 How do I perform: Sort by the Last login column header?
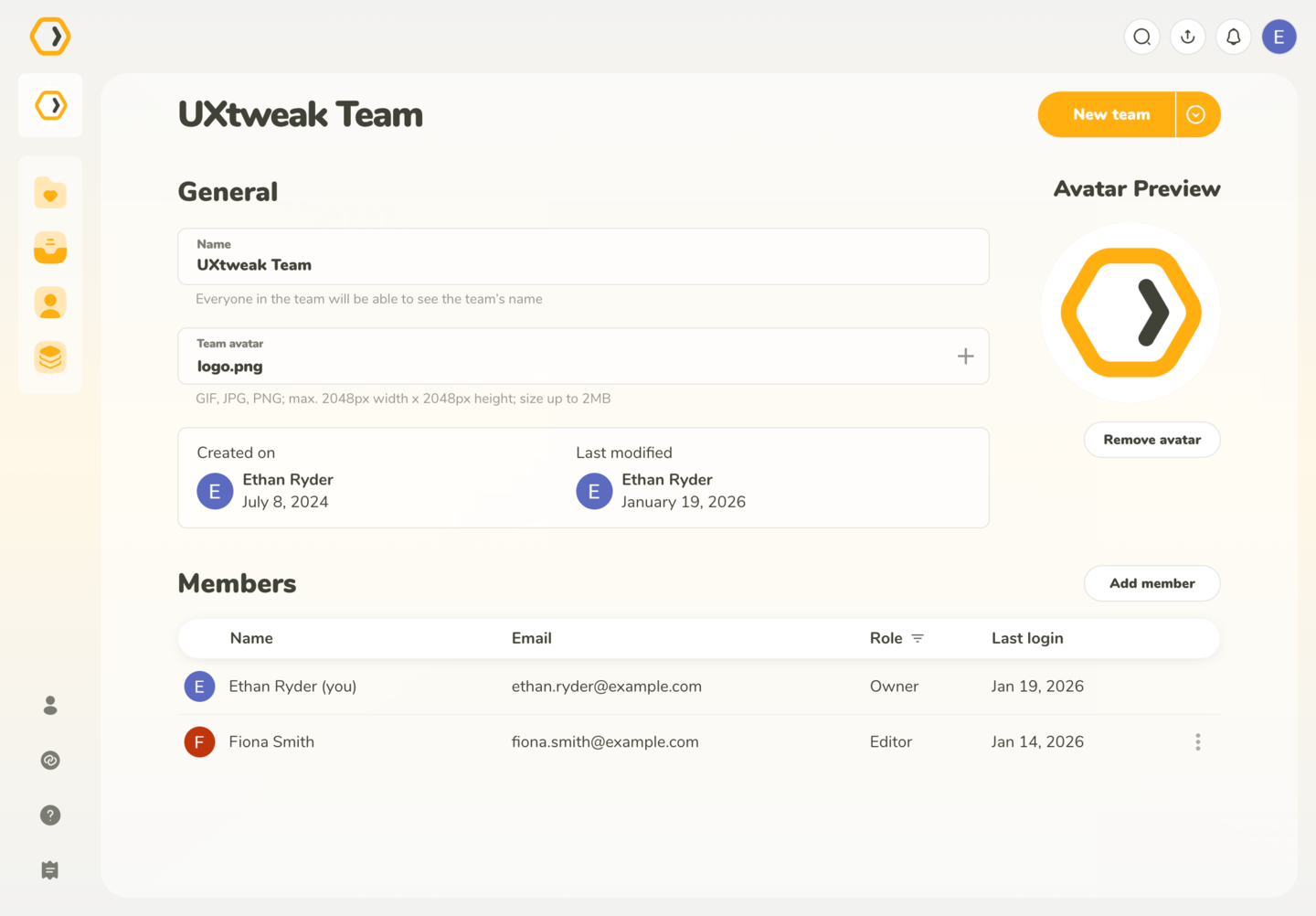click(1027, 638)
